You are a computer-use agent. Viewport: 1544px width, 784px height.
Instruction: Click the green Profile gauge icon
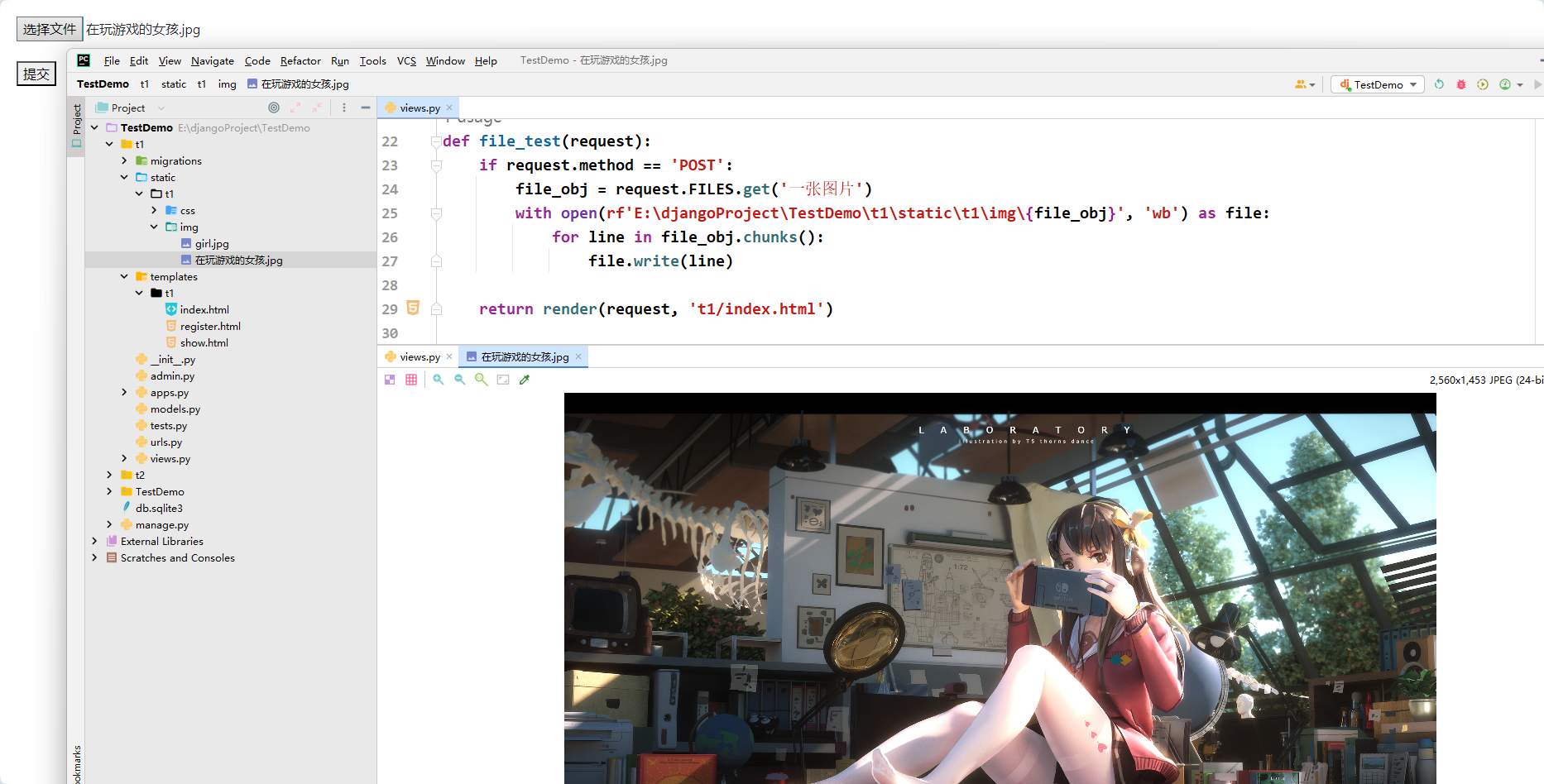click(1505, 84)
